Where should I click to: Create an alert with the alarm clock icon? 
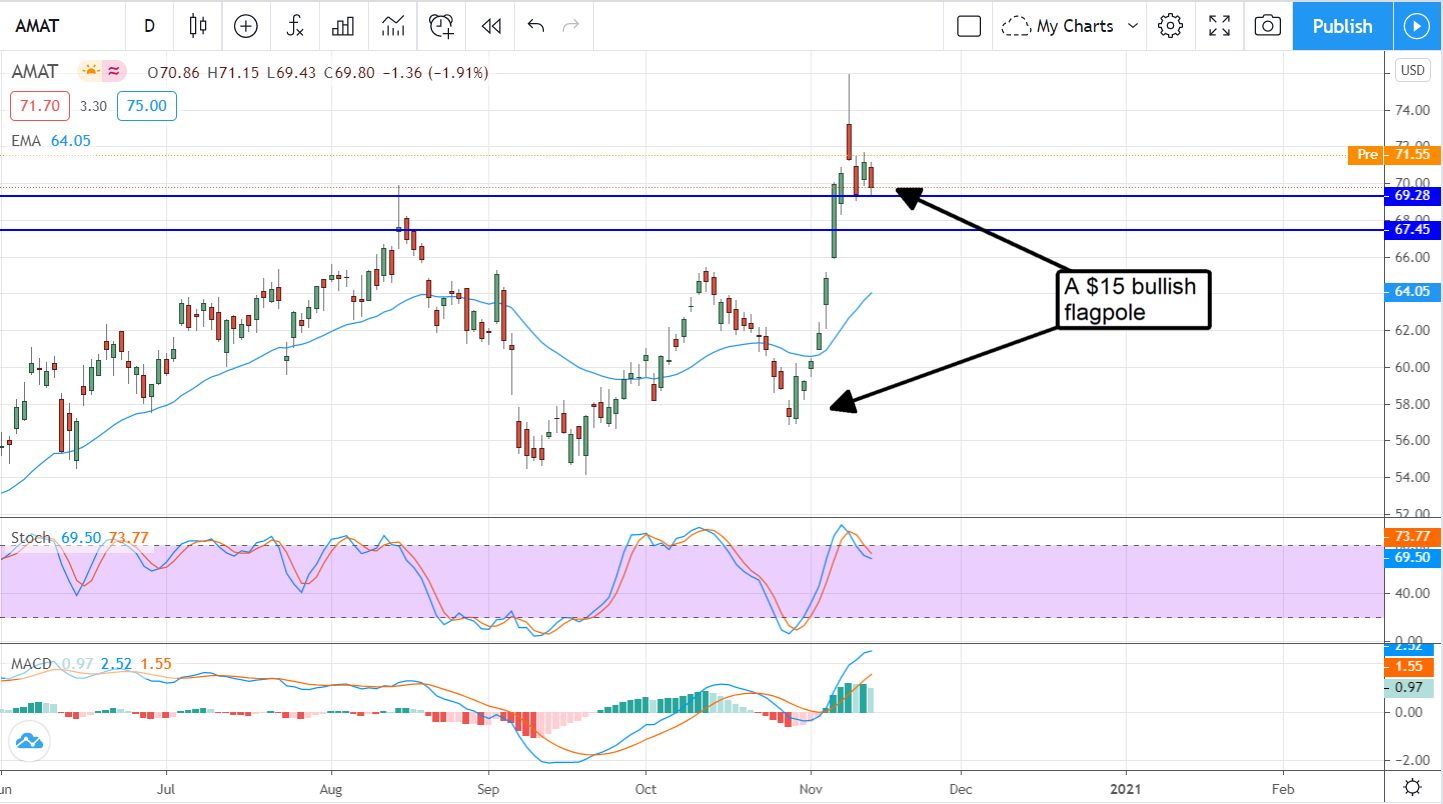[x=442, y=26]
